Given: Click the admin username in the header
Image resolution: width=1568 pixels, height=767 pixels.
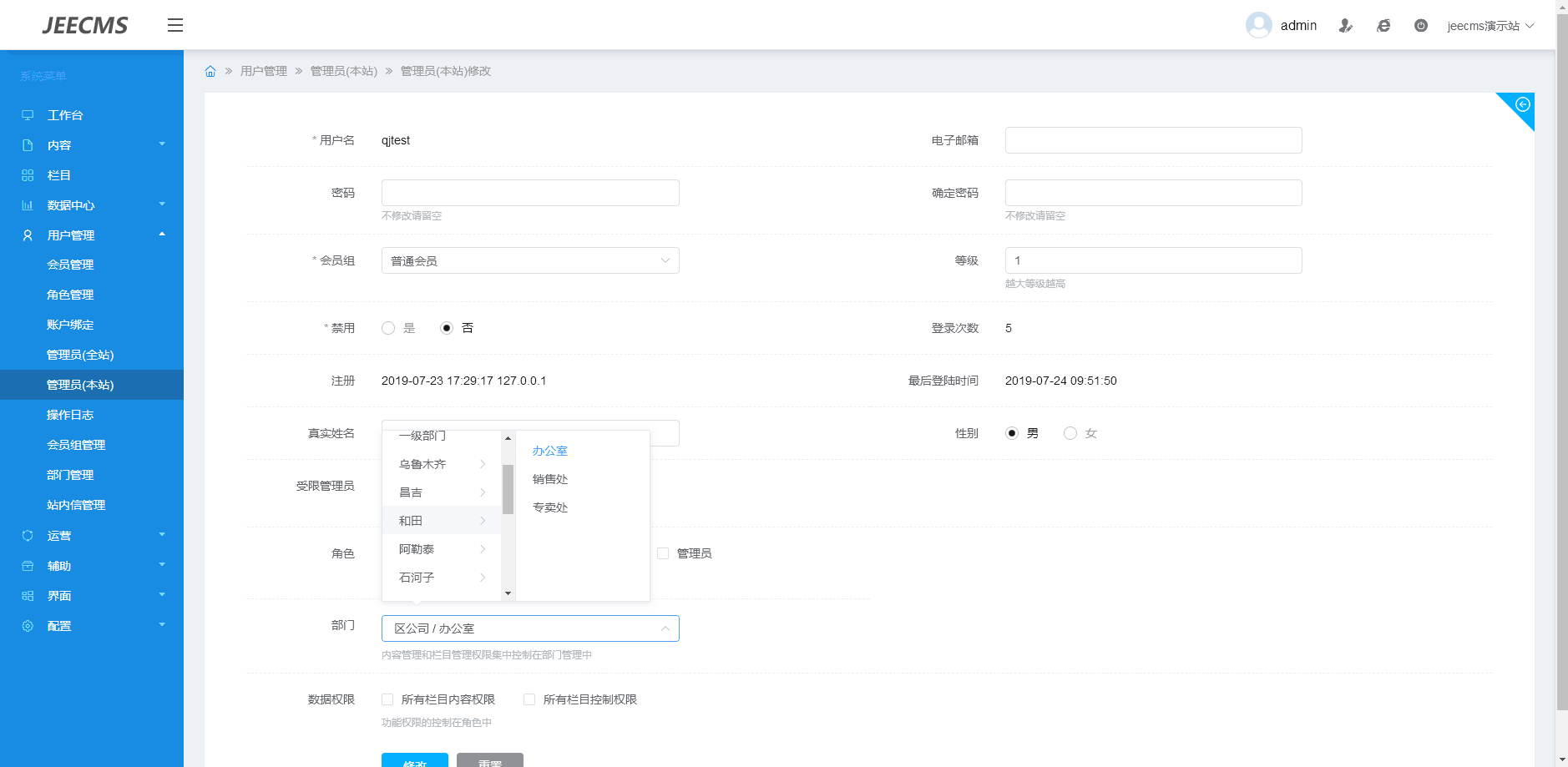Looking at the screenshot, I should [x=1298, y=26].
